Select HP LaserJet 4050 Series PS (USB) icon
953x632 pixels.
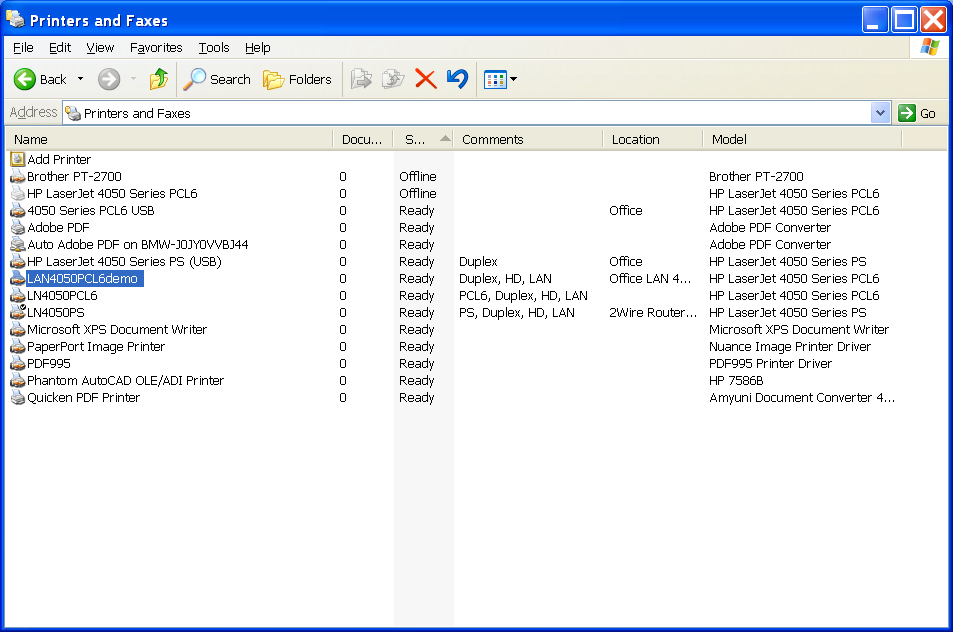click(x=18, y=261)
